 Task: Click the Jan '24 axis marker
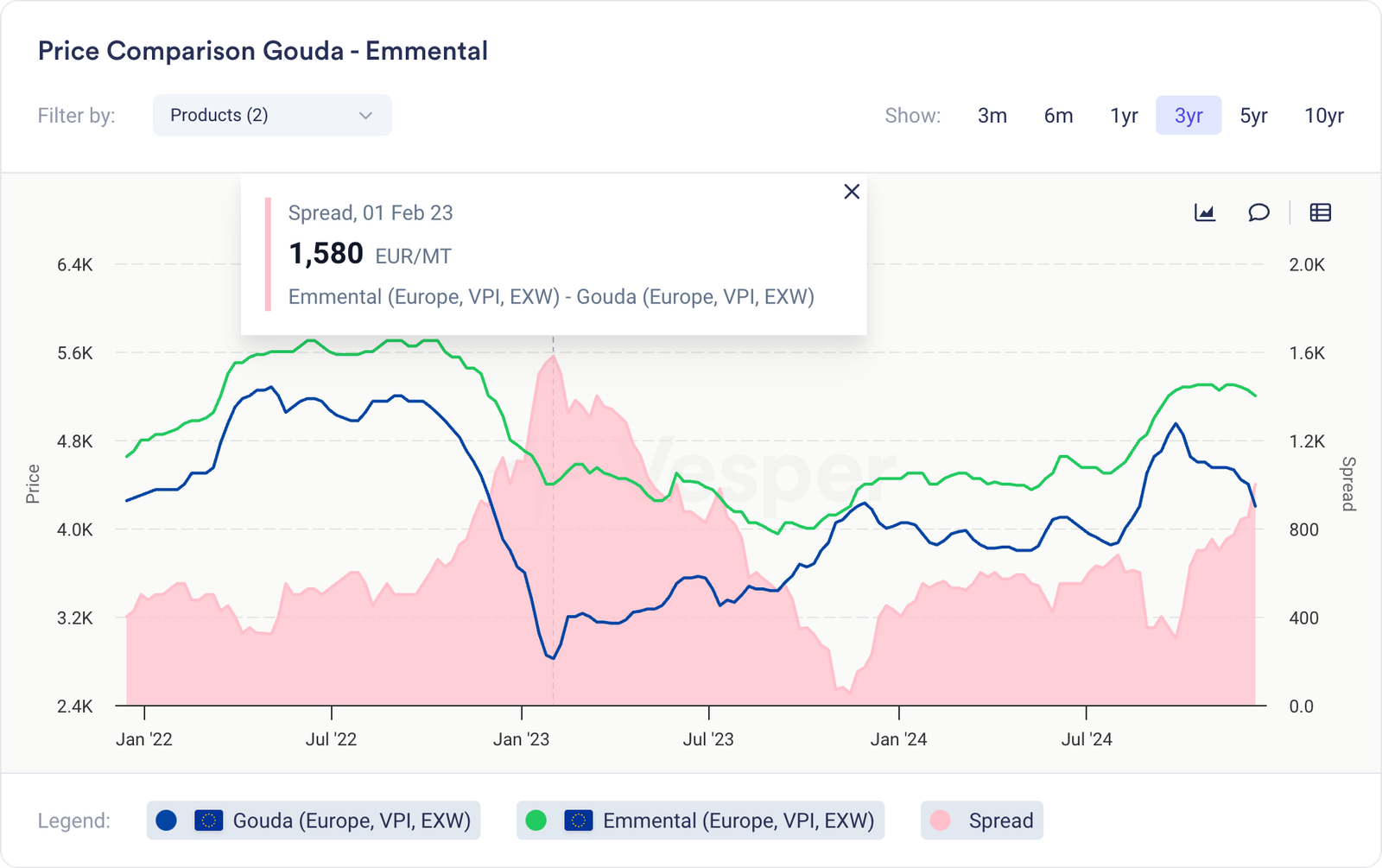click(898, 739)
